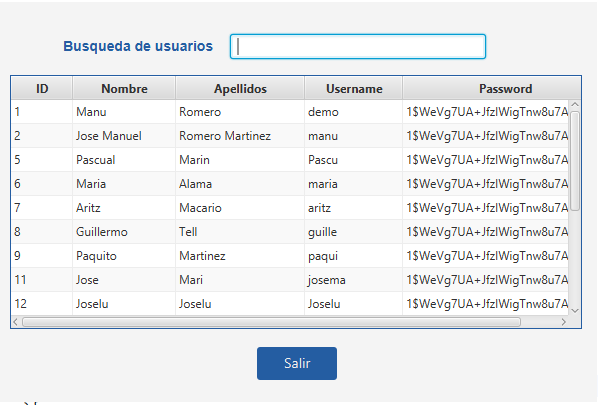Screen dimensions: 598x405
Task: Select the Nombre cell 'Joselu'
Action: (x=124, y=304)
